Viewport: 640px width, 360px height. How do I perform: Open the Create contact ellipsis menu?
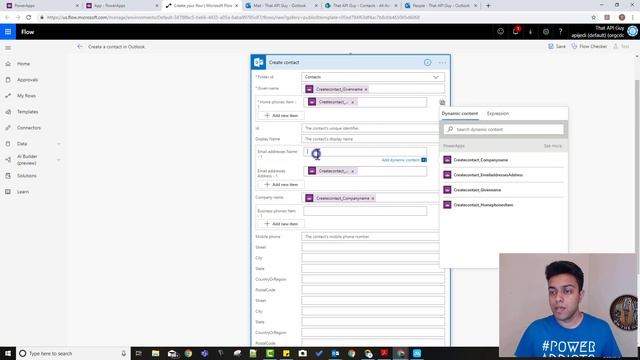[x=442, y=62]
